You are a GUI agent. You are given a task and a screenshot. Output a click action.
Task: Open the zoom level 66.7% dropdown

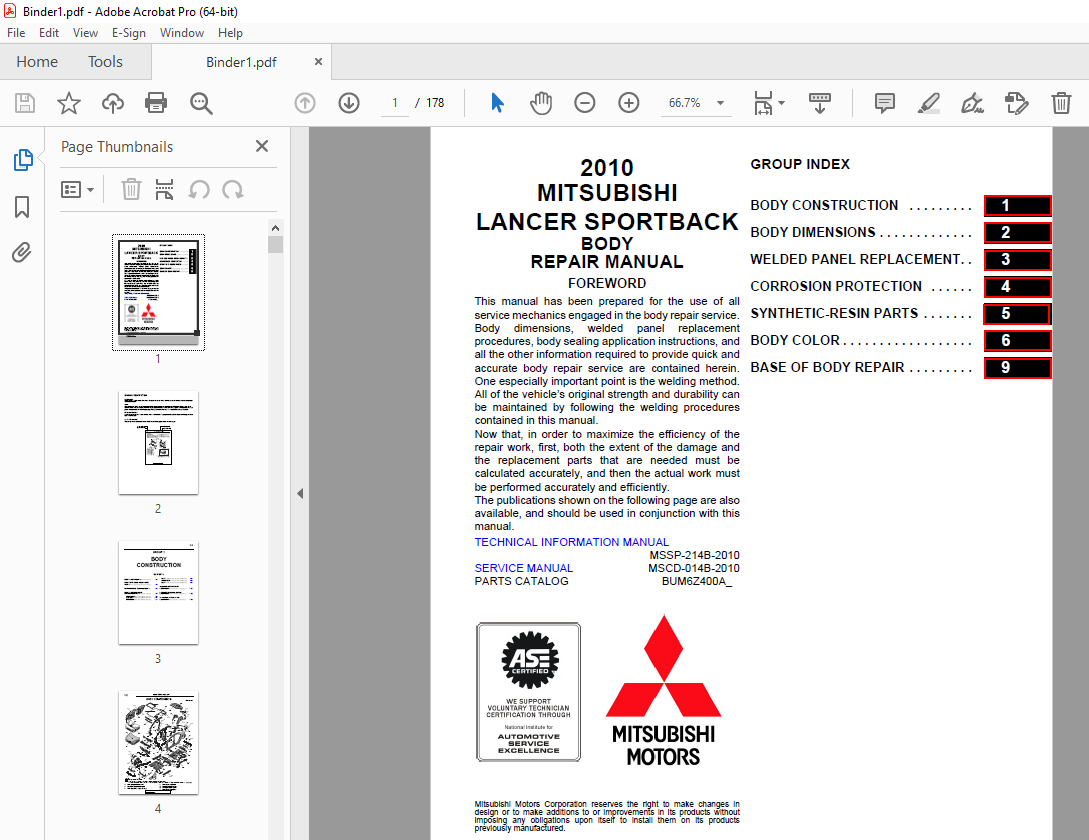tap(724, 103)
